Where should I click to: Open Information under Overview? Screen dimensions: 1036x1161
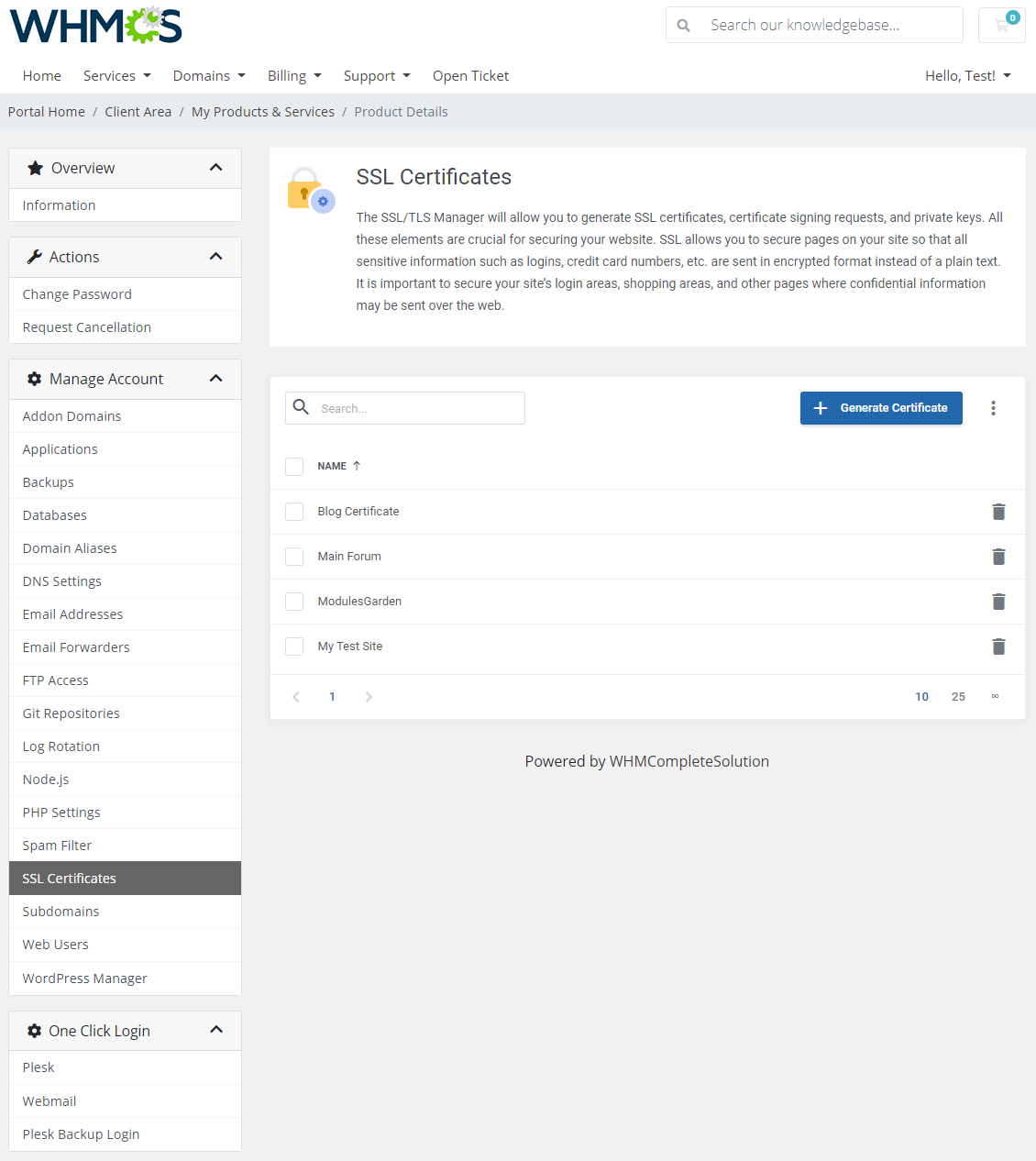point(125,205)
